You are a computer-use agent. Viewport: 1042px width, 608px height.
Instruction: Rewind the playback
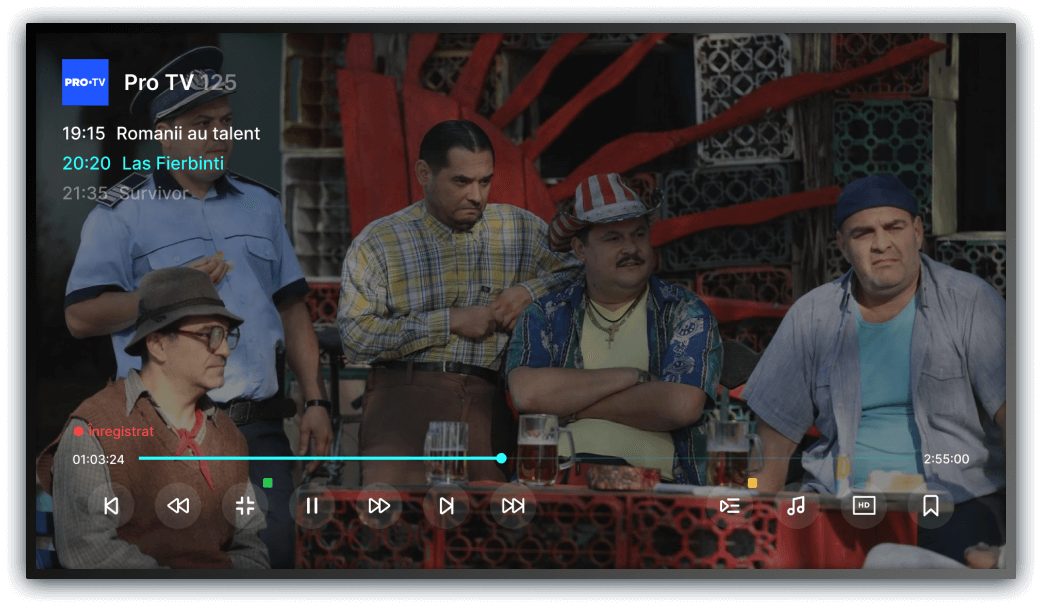pos(178,506)
